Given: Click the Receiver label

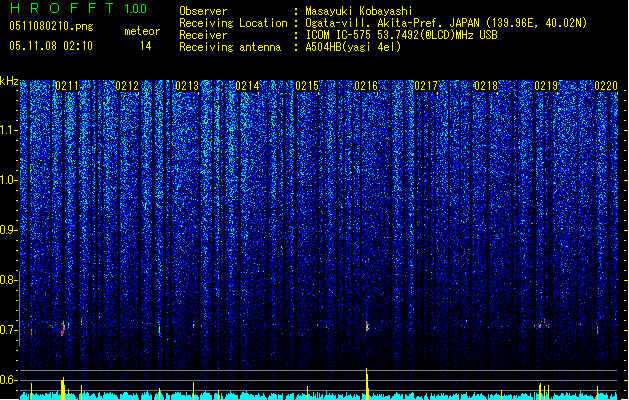Looking at the screenshot, I should coord(203,35).
